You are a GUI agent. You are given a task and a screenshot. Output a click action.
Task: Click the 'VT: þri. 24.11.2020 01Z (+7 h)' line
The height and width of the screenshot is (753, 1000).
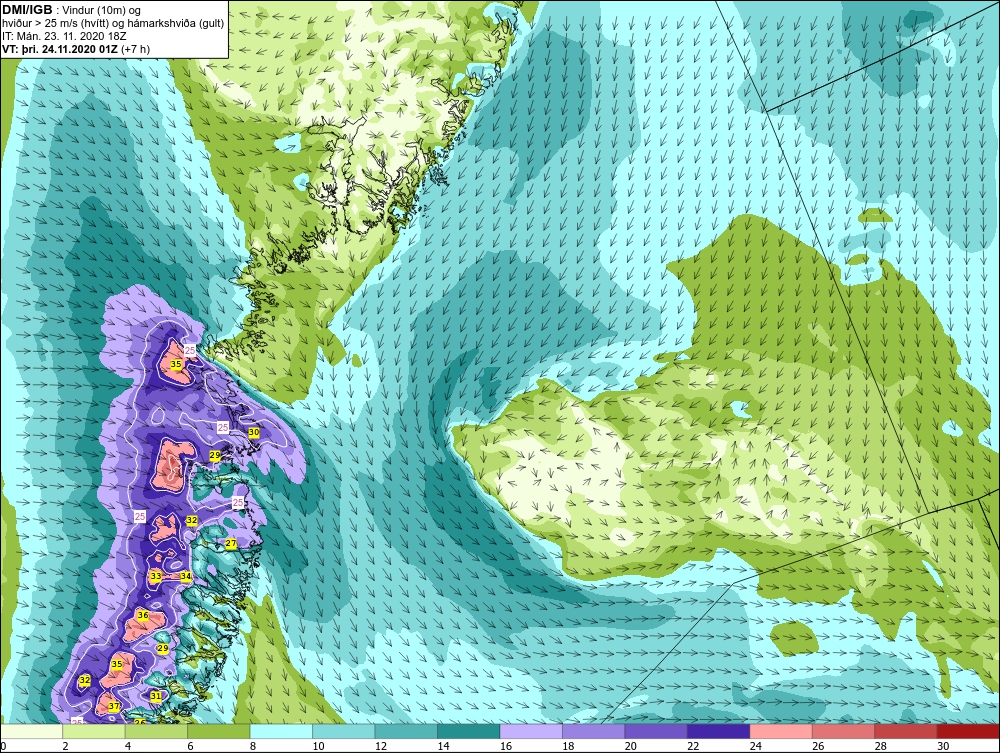76,48
